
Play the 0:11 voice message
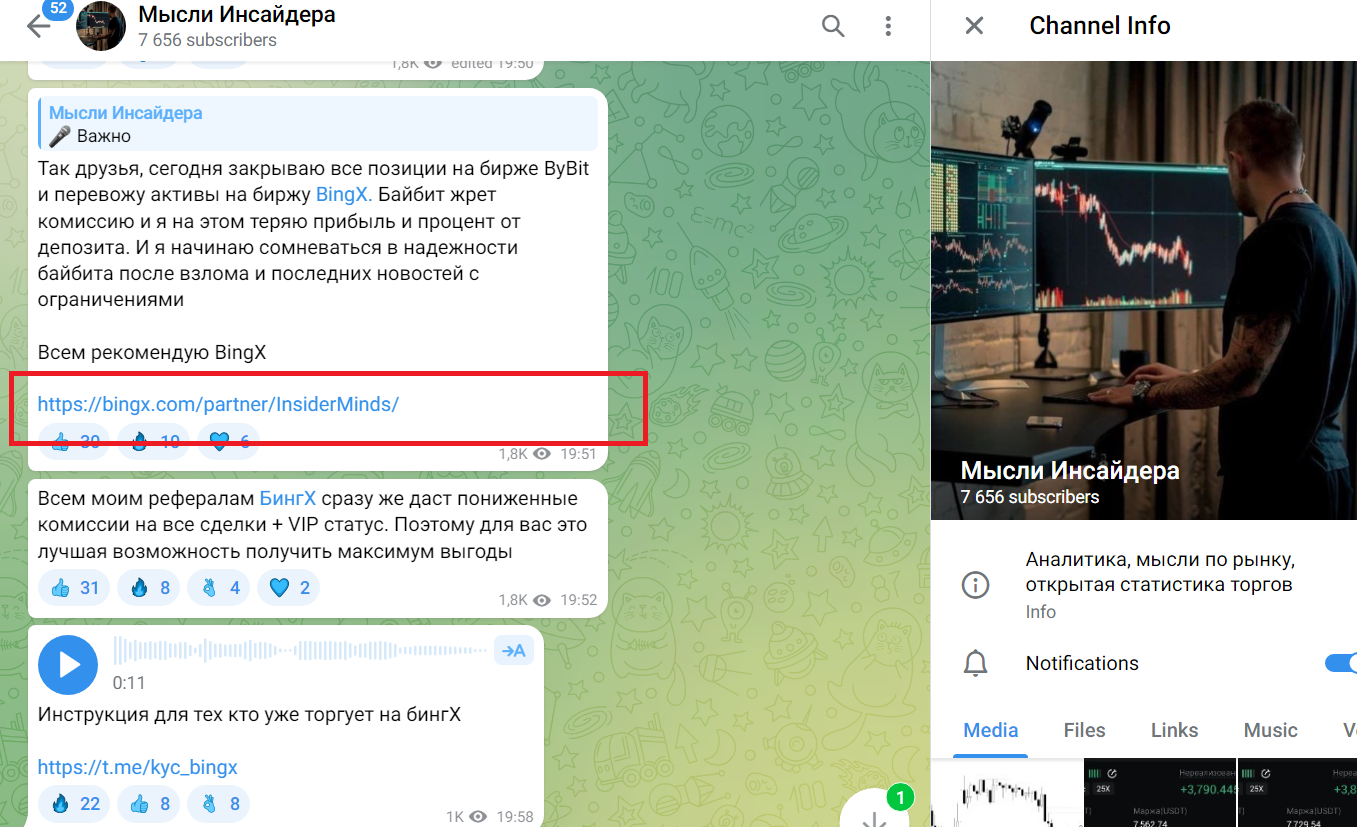click(68, 665)
